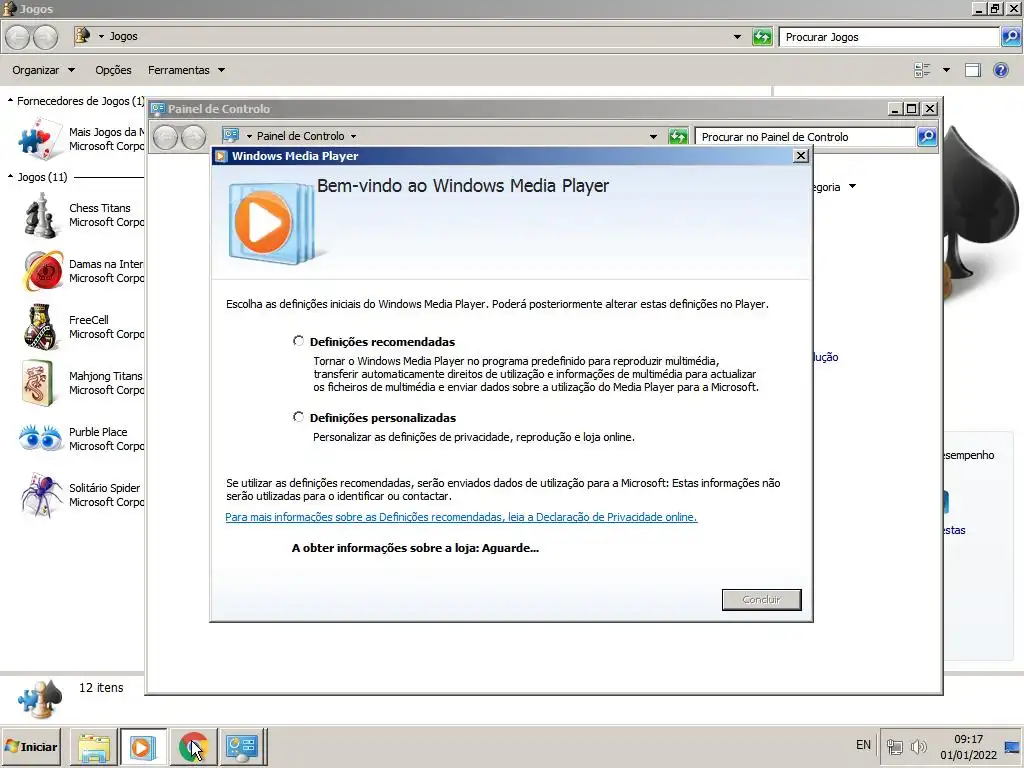Open Painel de Controlo address history dropdown

tap(653, 136)
